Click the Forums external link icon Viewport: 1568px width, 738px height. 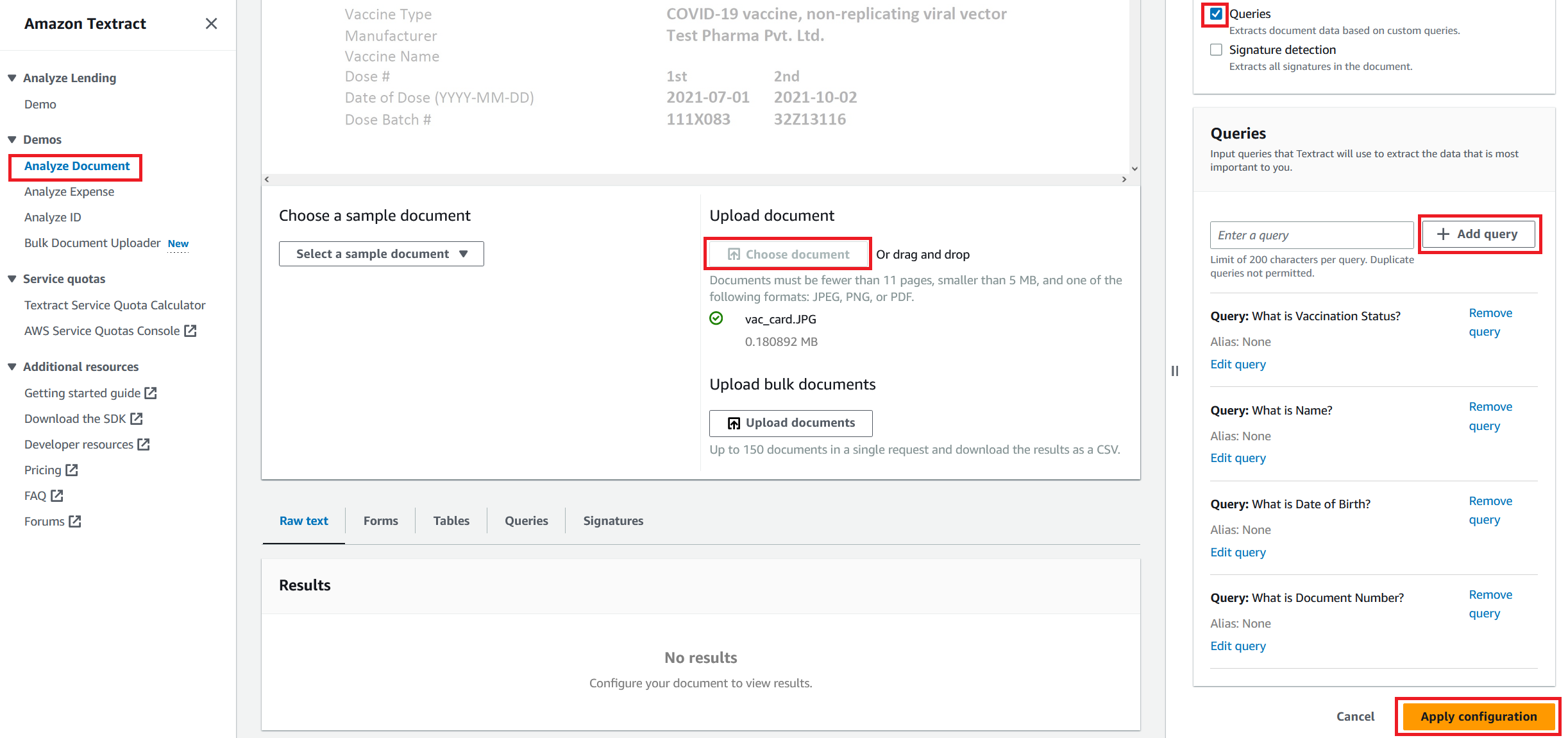[75, 521]
